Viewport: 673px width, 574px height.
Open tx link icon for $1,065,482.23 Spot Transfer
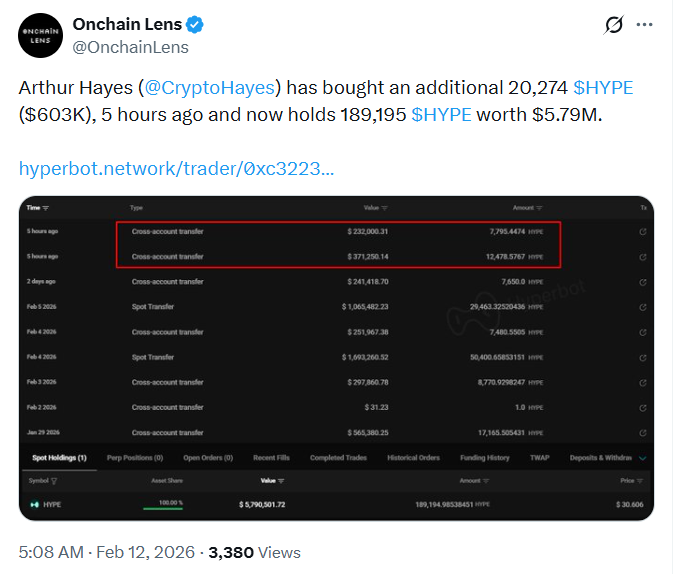click(643, 307)
